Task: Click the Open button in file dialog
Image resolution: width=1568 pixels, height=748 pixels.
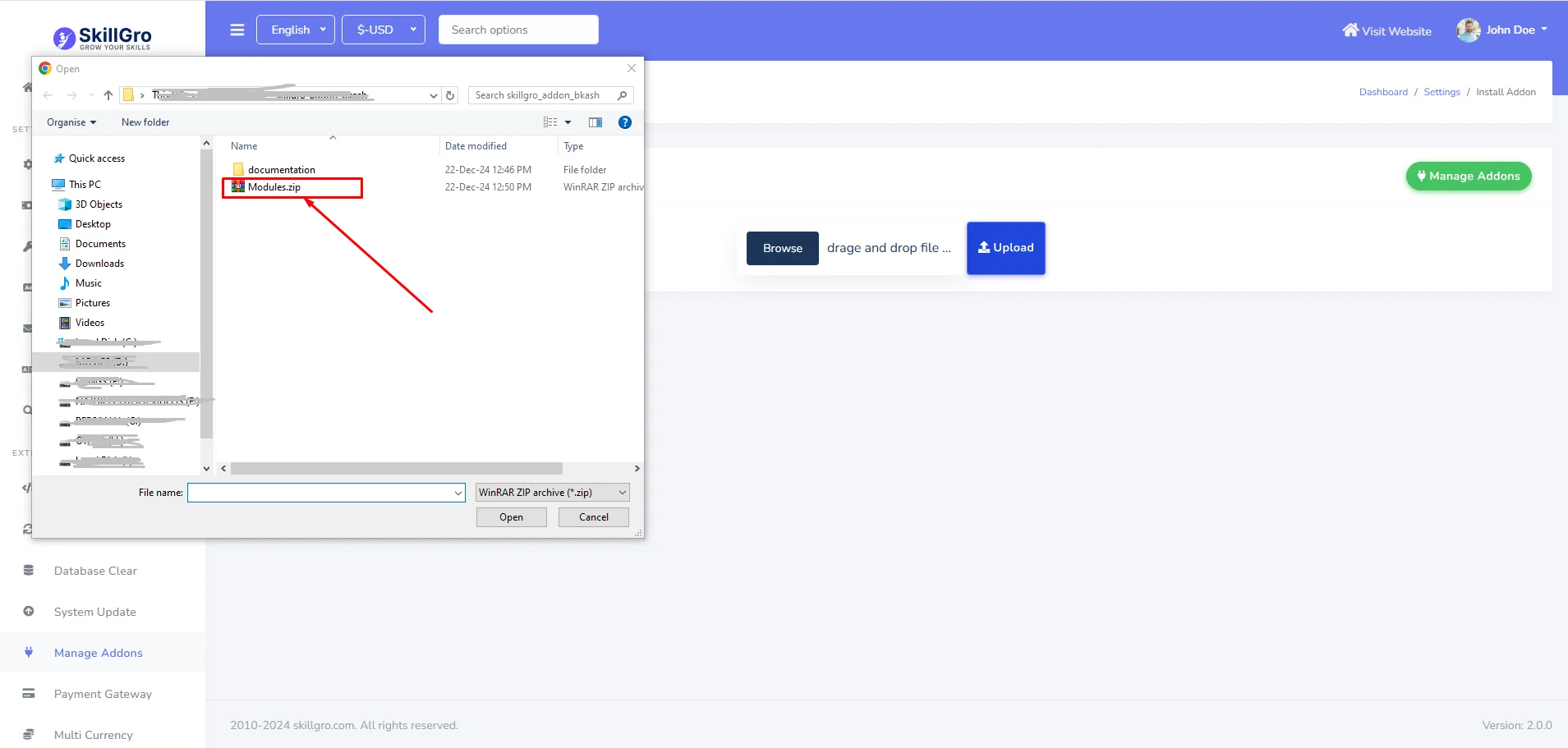Action: tap(511, 517)
